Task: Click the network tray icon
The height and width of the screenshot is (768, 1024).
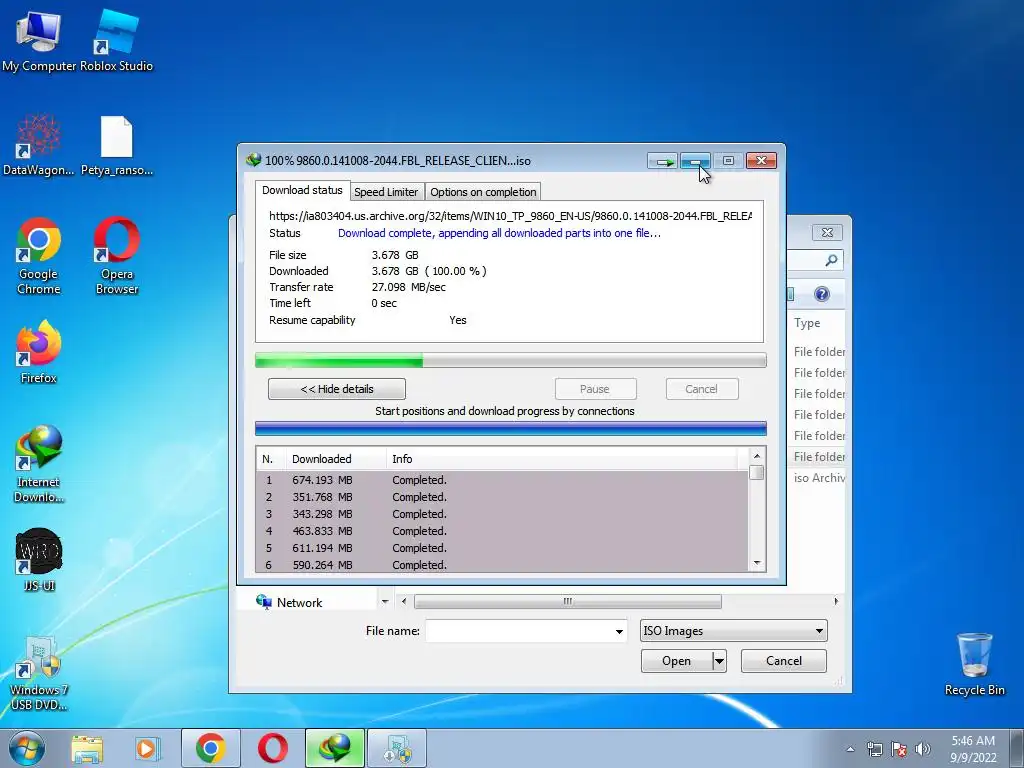Action: 874,749
